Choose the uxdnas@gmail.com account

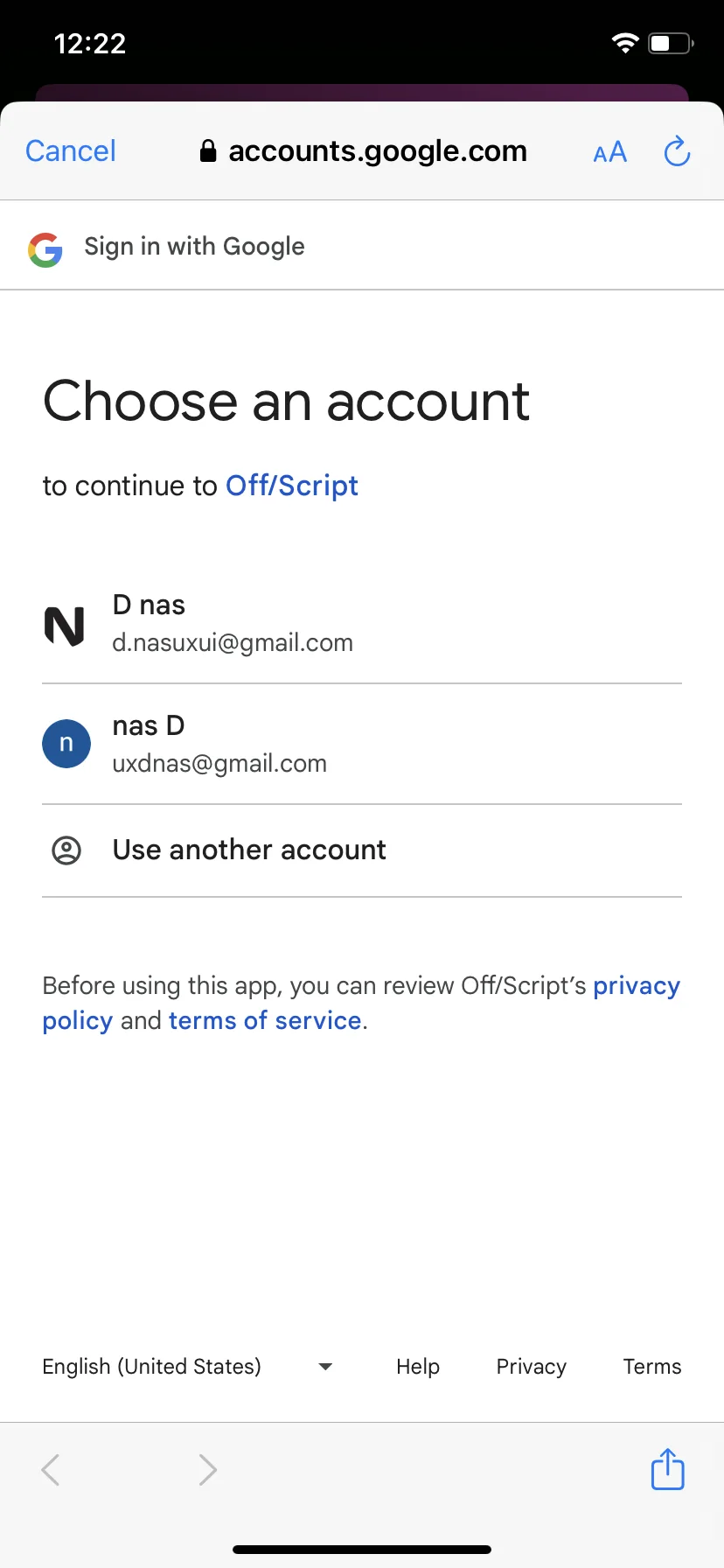362,744
